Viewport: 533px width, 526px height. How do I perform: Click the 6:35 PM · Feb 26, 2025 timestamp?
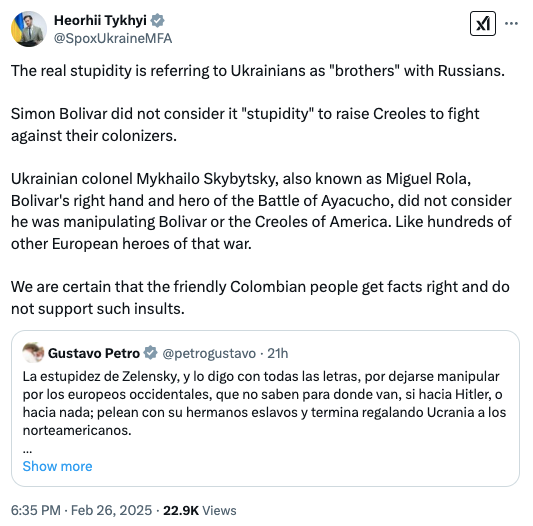pyautogui.click(x=81, y=510)
